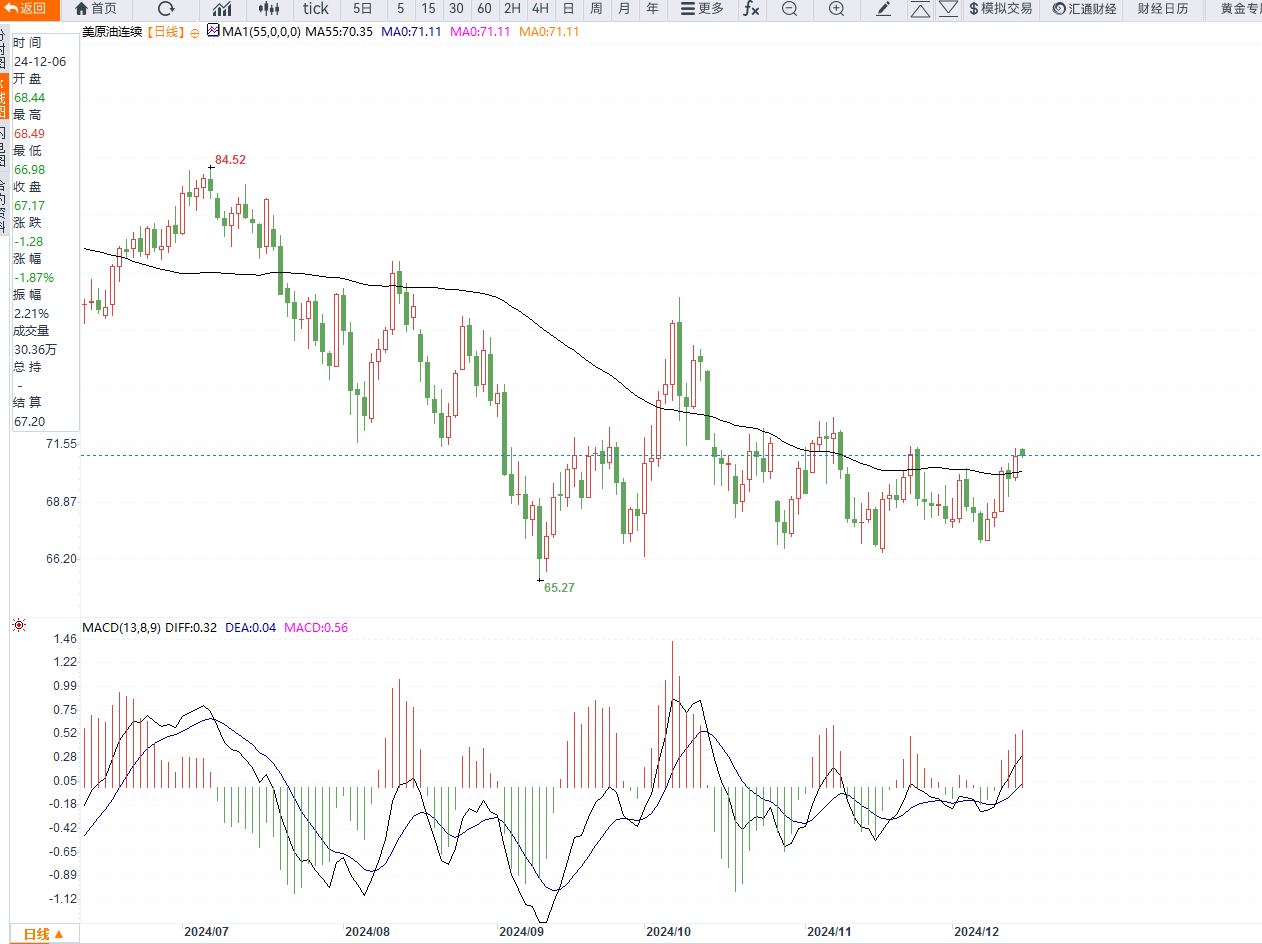Click the refresh icon in the toolbar

[x=166, y=9]
